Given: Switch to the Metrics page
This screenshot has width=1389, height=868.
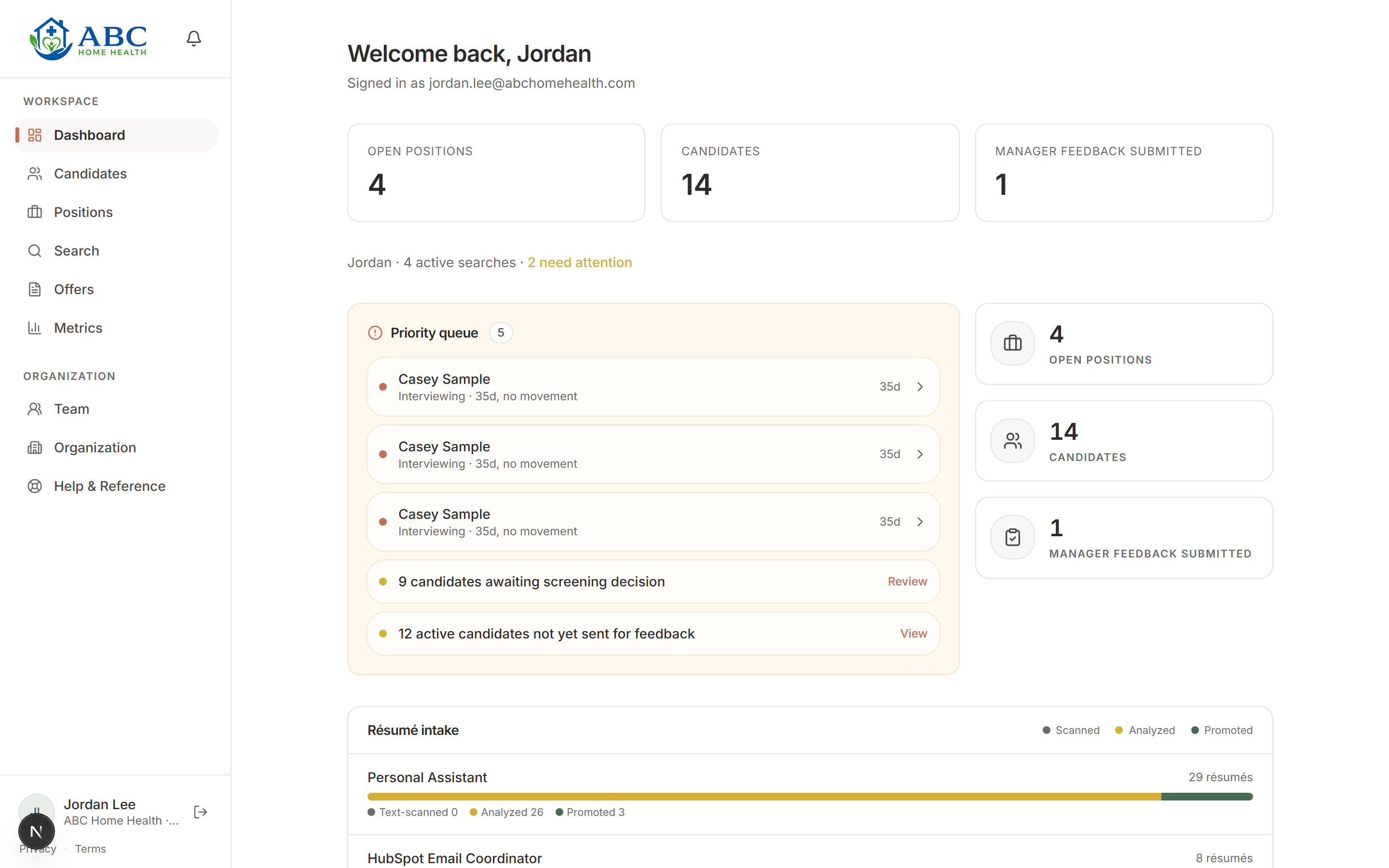Looking at the screenshot, I should (x=115, y=328).
